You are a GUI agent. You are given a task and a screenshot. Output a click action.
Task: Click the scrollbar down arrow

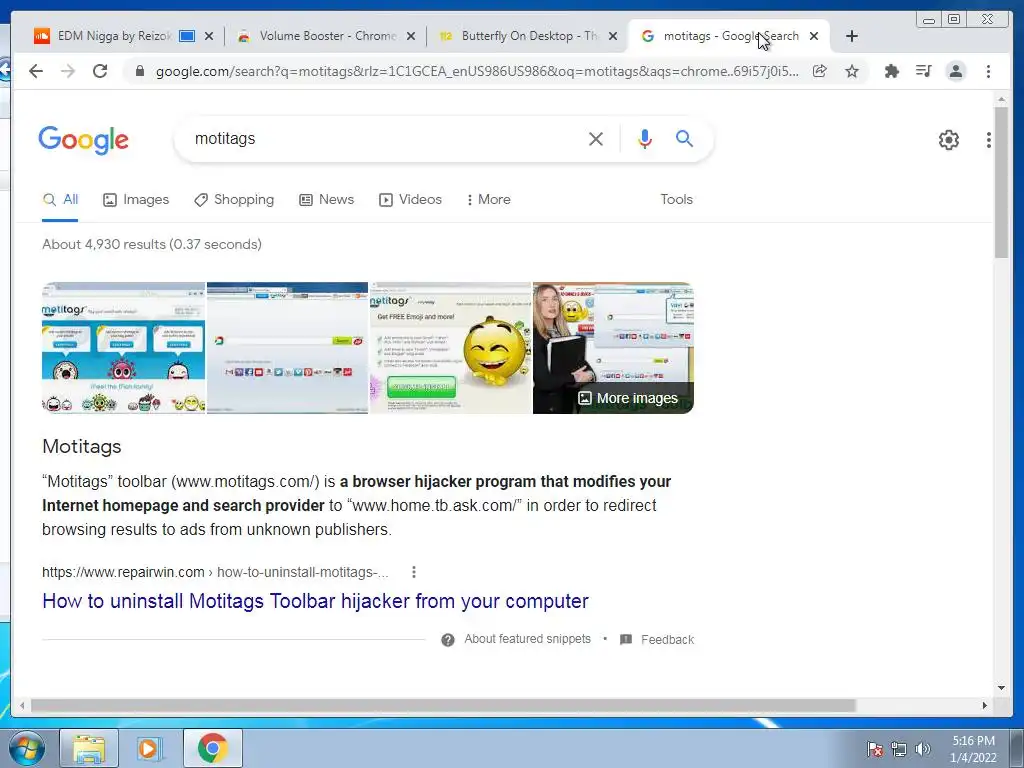1001,688
